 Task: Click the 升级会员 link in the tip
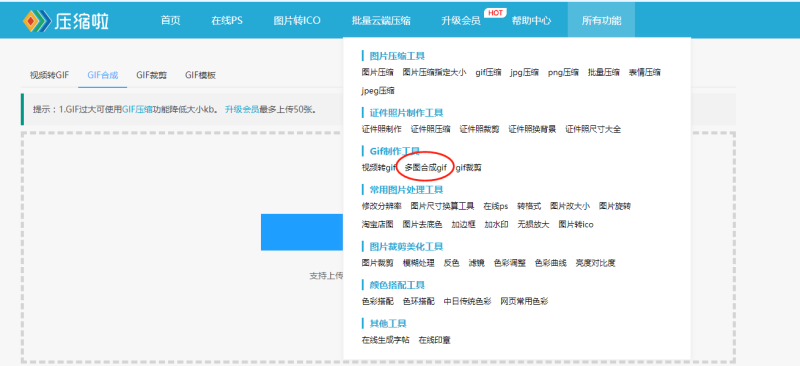[242, 109]
